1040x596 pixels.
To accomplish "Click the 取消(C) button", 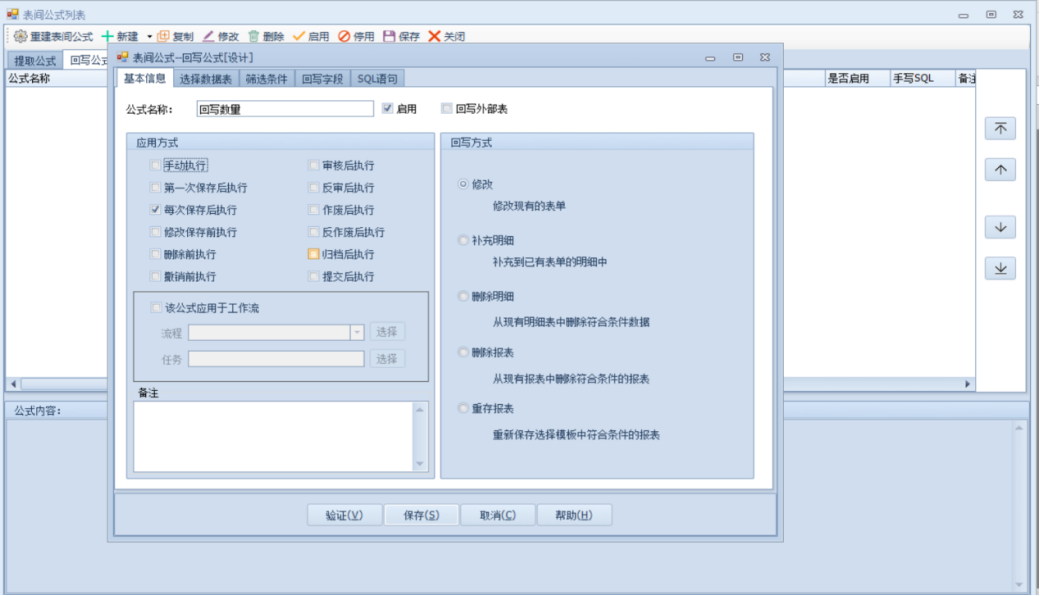I will tap(497, 515).
